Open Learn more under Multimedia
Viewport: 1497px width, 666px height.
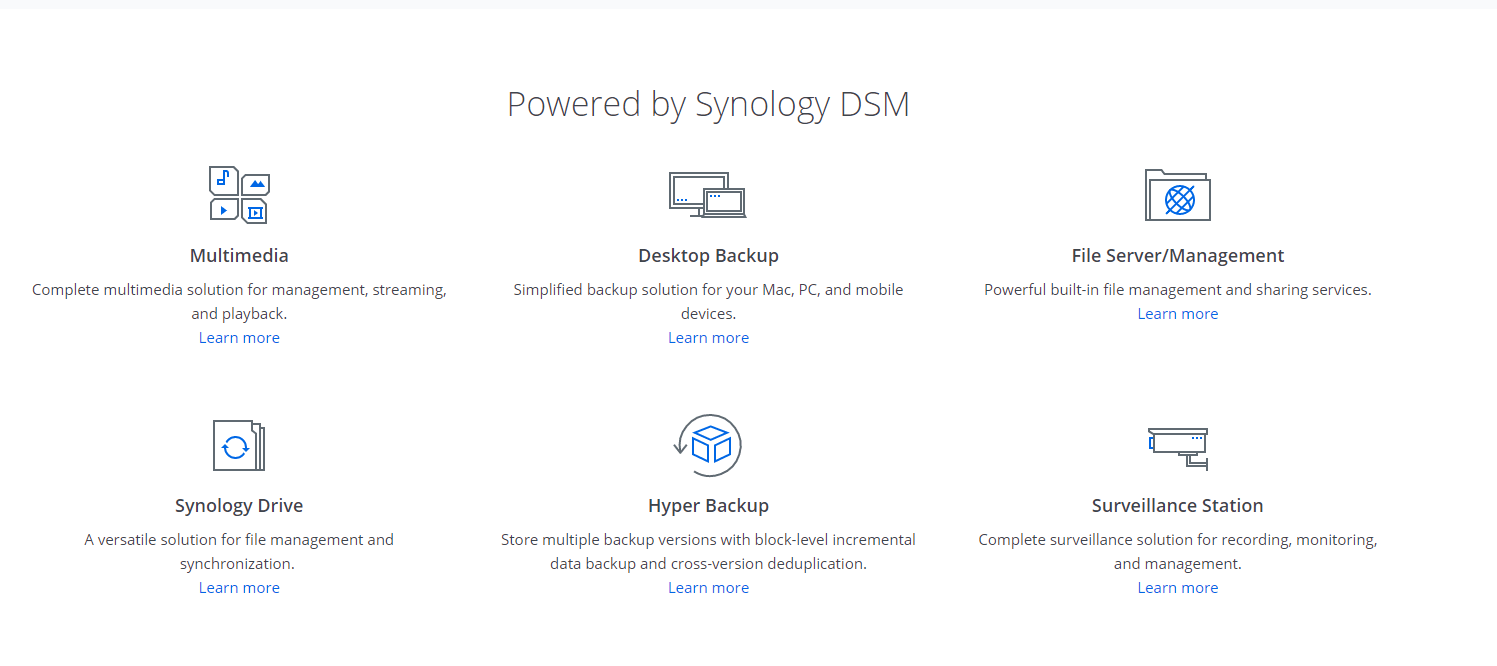coord(239,338)
